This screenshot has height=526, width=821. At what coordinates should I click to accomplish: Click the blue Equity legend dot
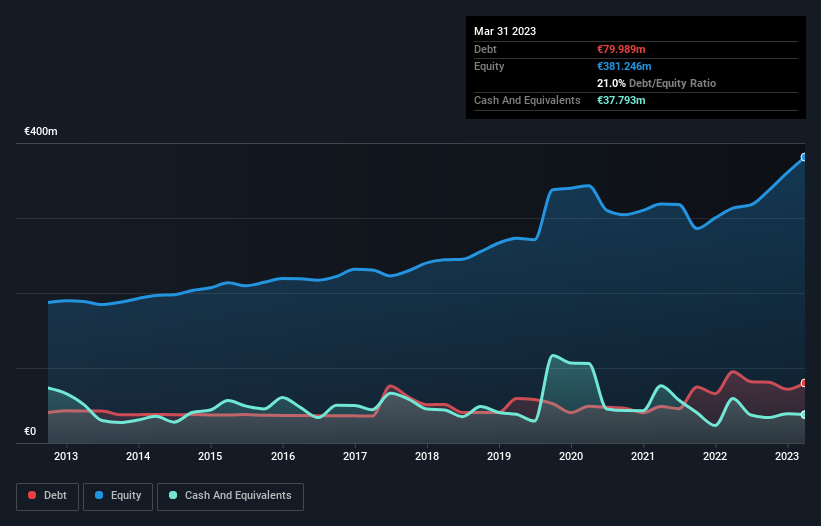point(99,495)
